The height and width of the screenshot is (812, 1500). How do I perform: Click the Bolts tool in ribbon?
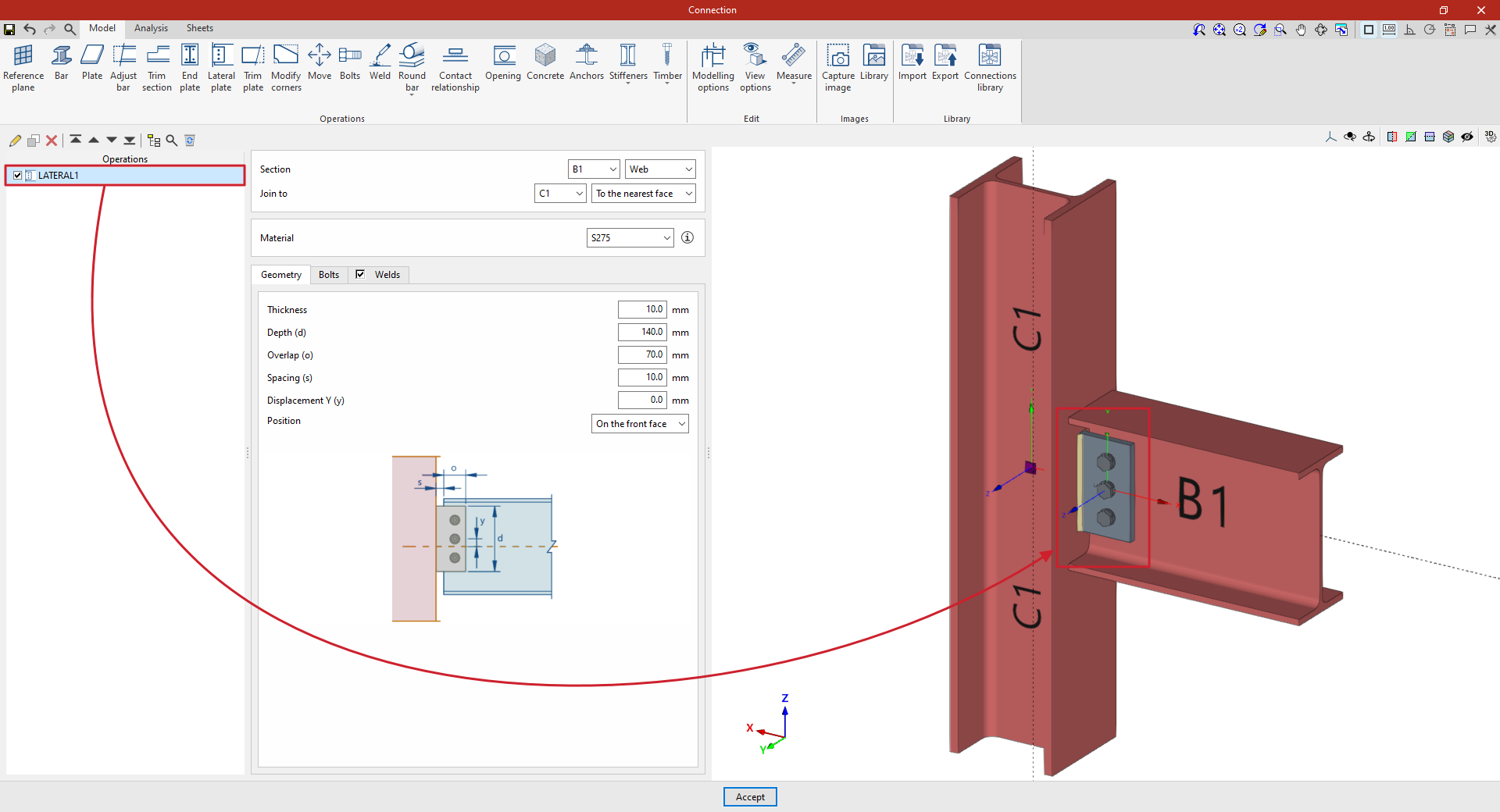[350, 62]
